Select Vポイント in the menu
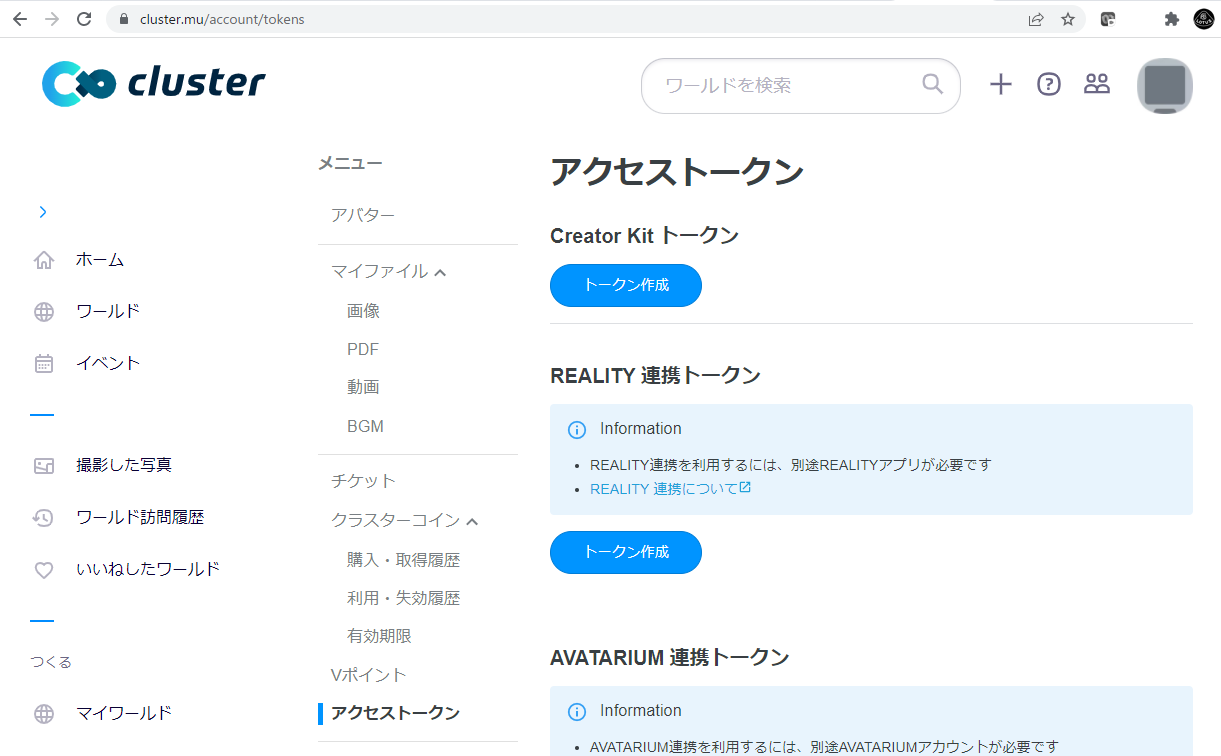This screenshot has width=1221, height=756. pyautogui.click(x=368, y=675)
